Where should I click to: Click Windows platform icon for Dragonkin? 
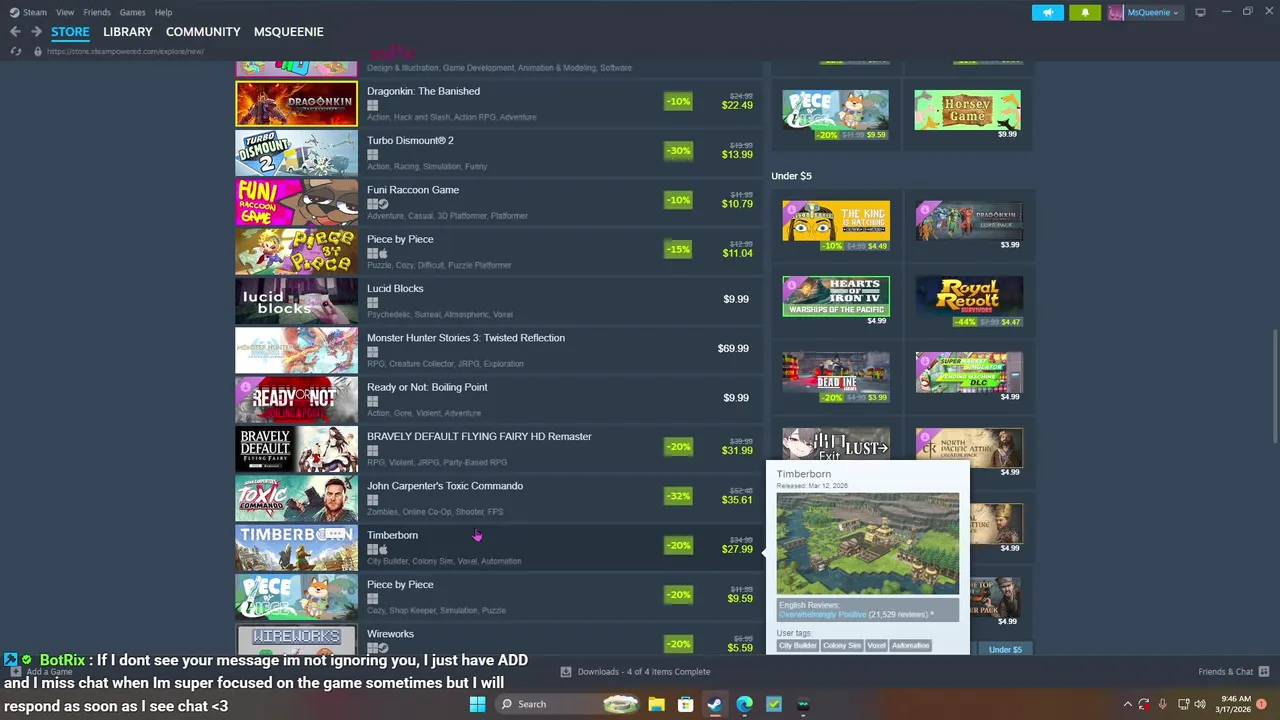click(x=372, y=105)
